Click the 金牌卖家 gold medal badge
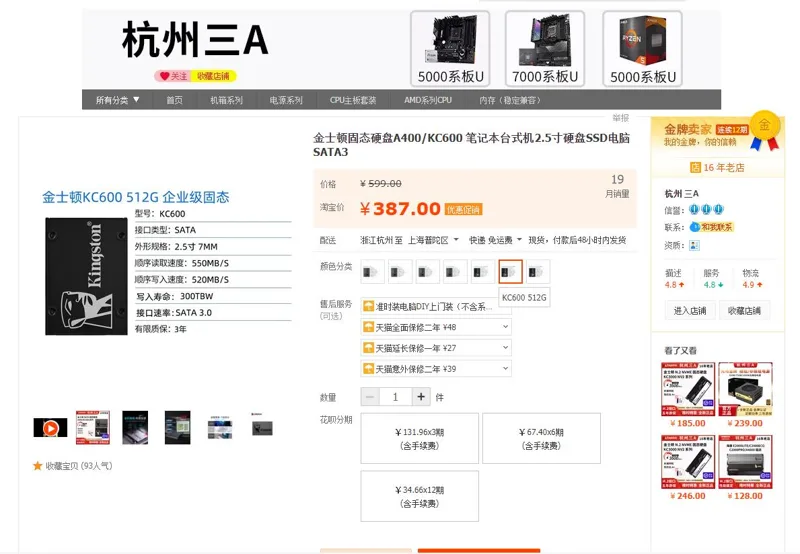The width and height of the screenshot is (800, 554). pos(764,131)
